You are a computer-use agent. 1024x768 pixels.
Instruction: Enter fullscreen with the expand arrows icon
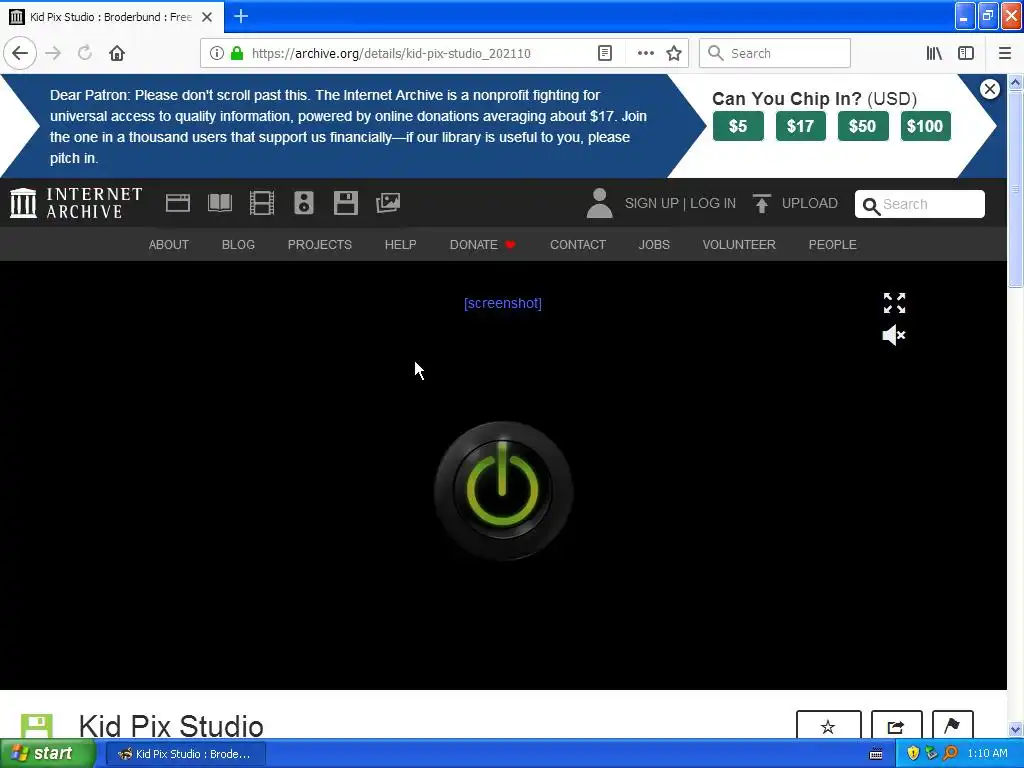894,303
